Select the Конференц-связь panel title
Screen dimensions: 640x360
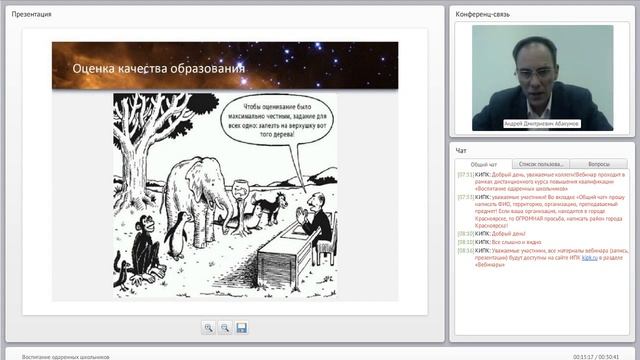(482, 14)
